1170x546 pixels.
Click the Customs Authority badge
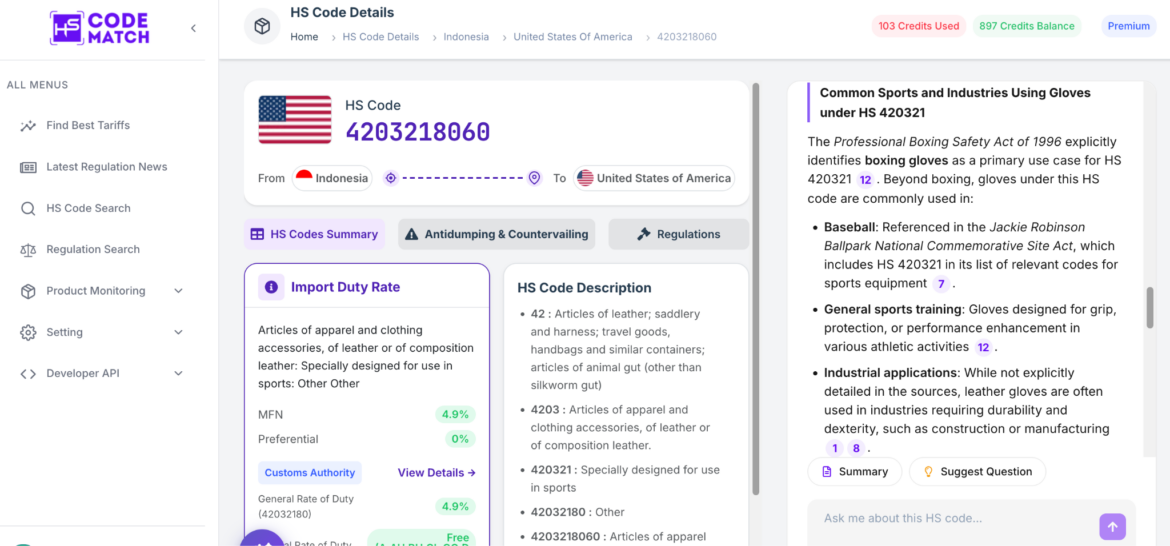pos(310,472)
